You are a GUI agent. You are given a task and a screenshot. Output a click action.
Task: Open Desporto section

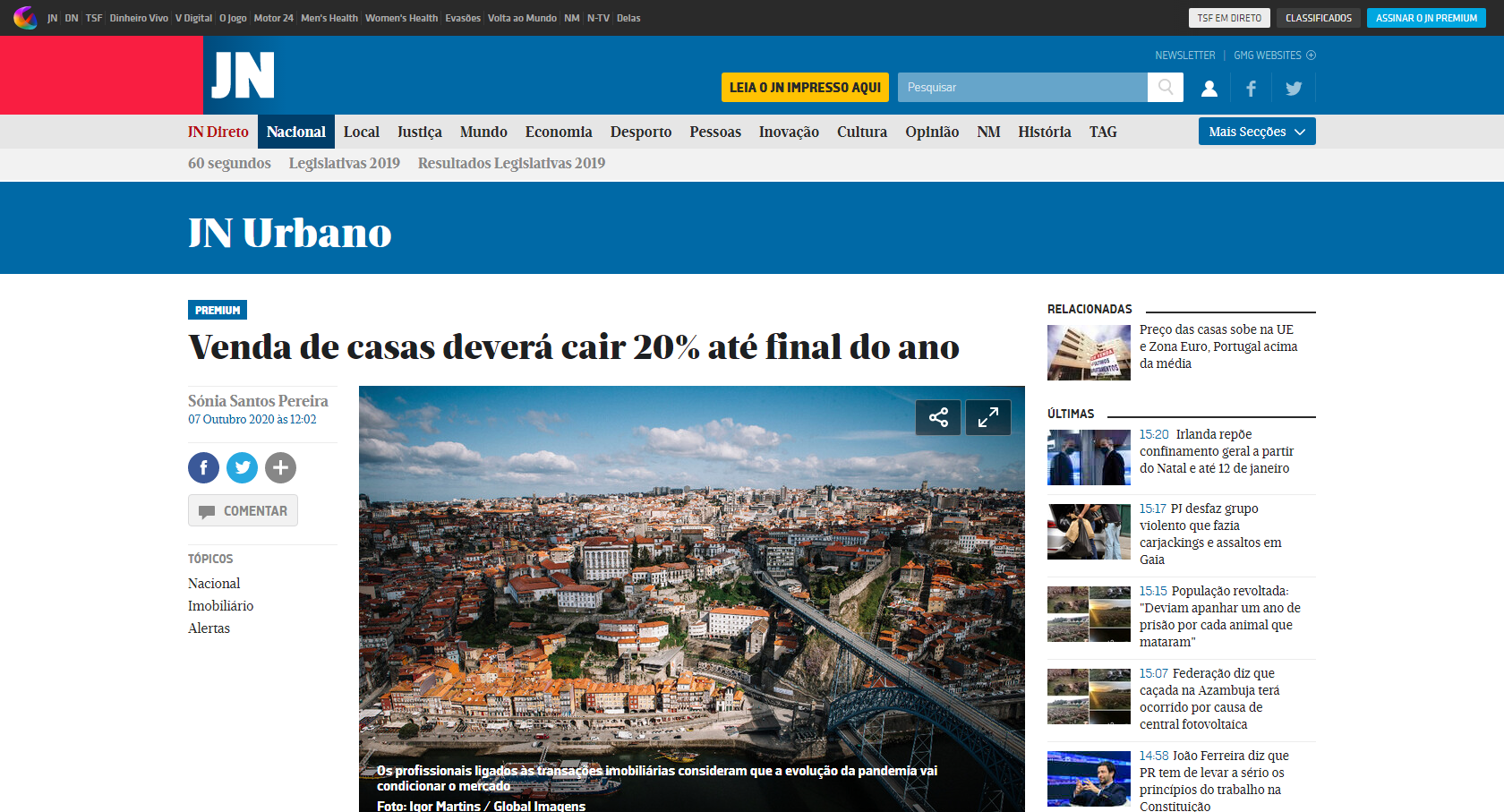coord(641,132)
